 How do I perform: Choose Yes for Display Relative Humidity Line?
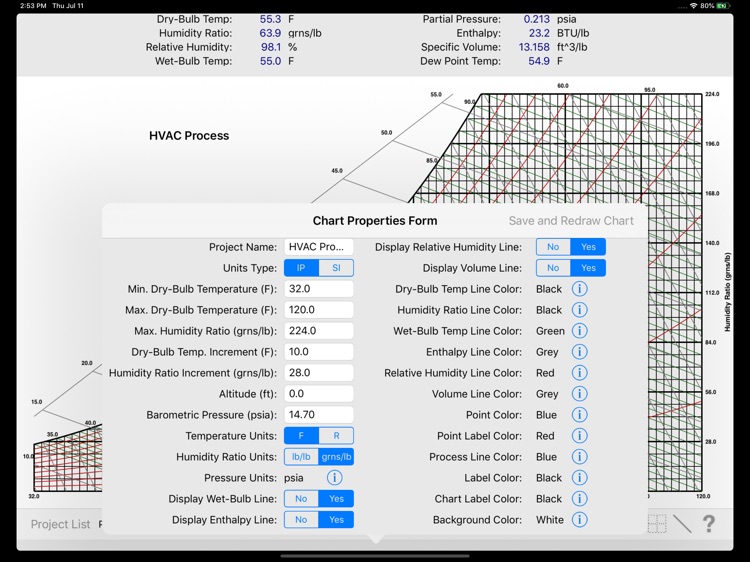point(588,247)
